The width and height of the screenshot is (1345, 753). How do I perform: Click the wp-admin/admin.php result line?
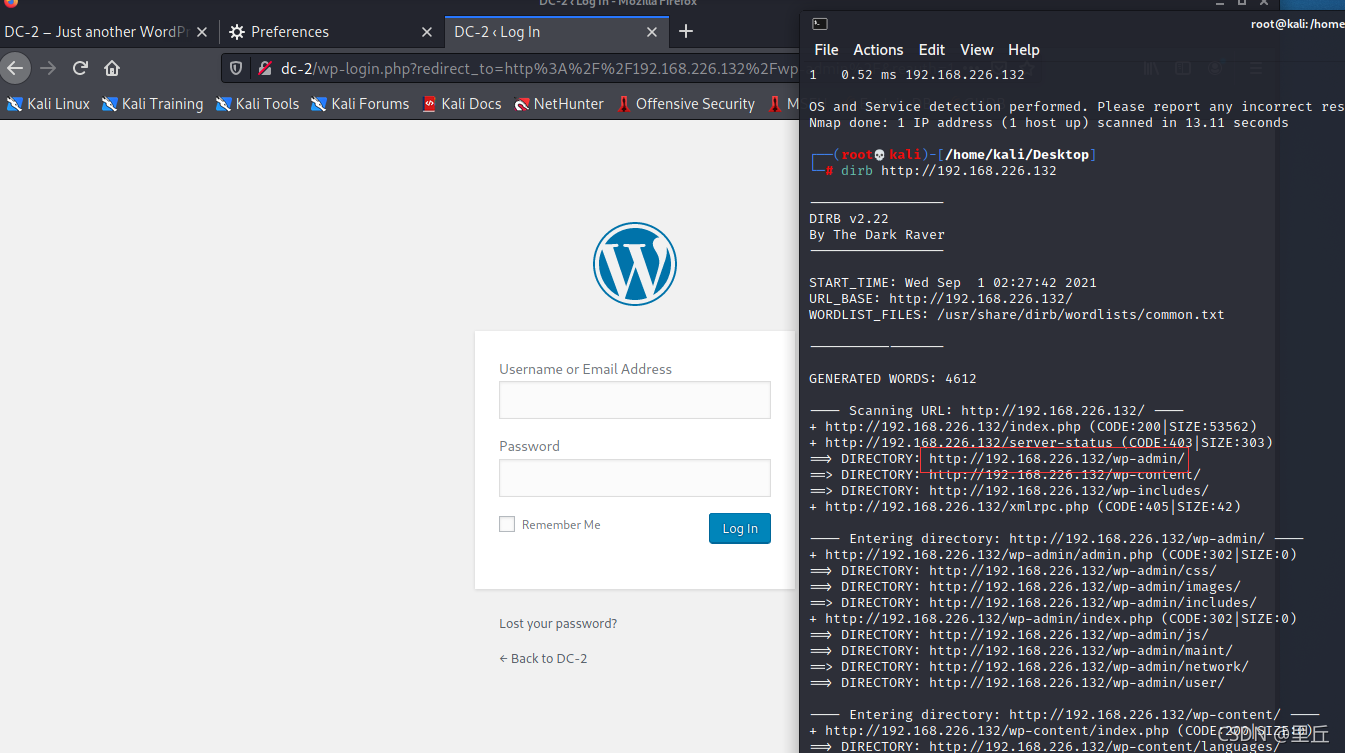[x=1053, y=554]
